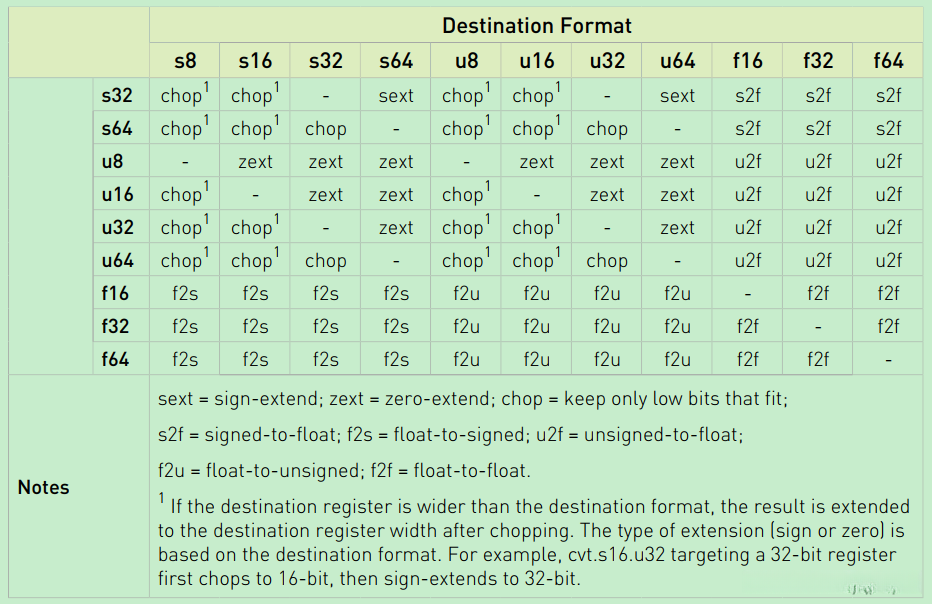Click the u8 column header
This screenshot has height=604, width=932.
coord(466,61)
